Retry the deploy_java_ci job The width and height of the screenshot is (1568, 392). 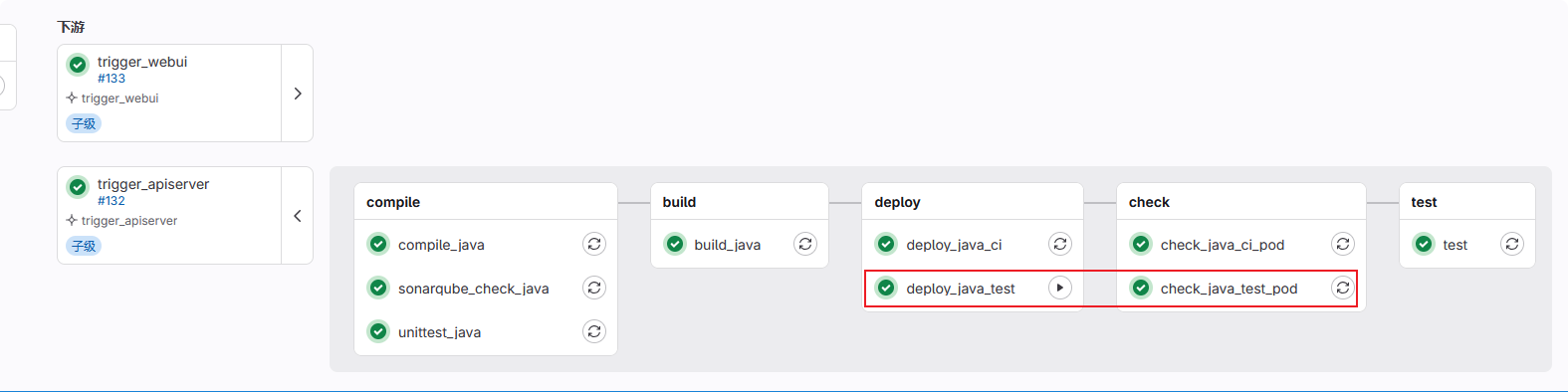pyautogui.click(x=1060, y=244)
